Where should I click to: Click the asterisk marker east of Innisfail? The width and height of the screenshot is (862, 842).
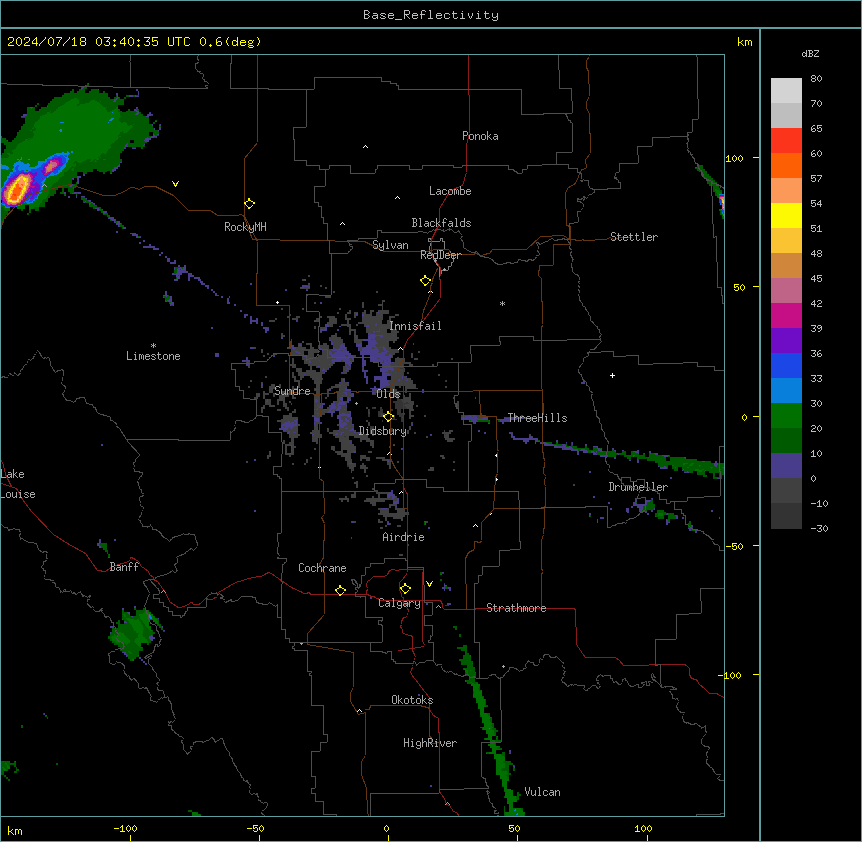502,304
